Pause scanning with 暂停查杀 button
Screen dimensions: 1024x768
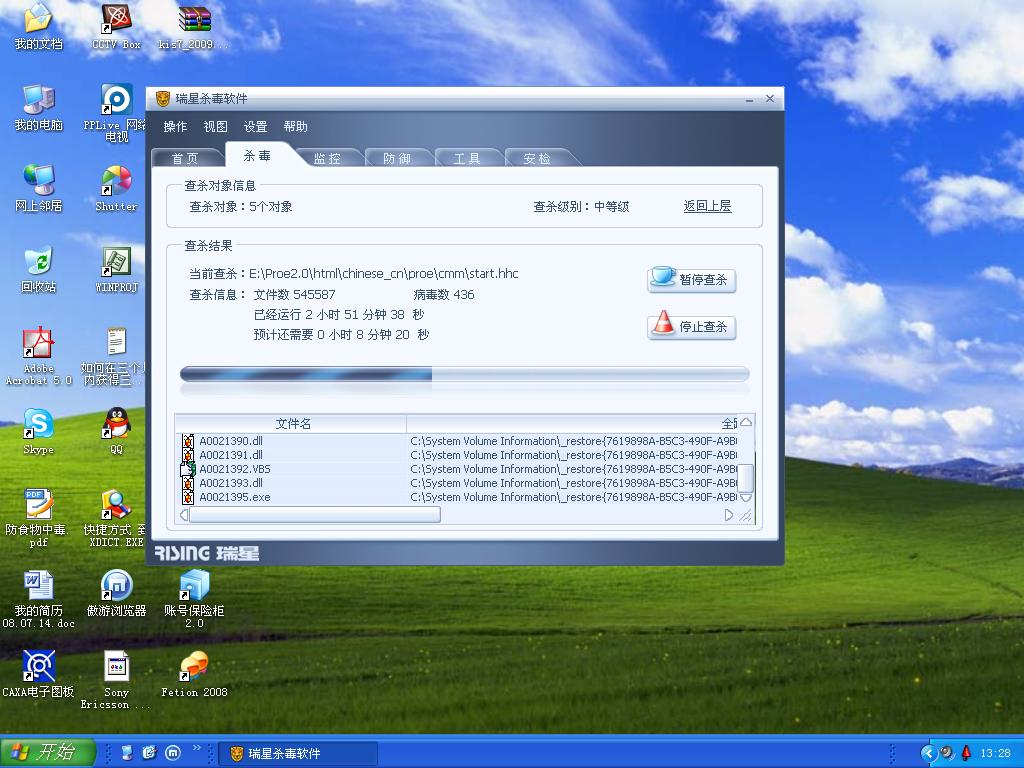[x=692, y=280]
